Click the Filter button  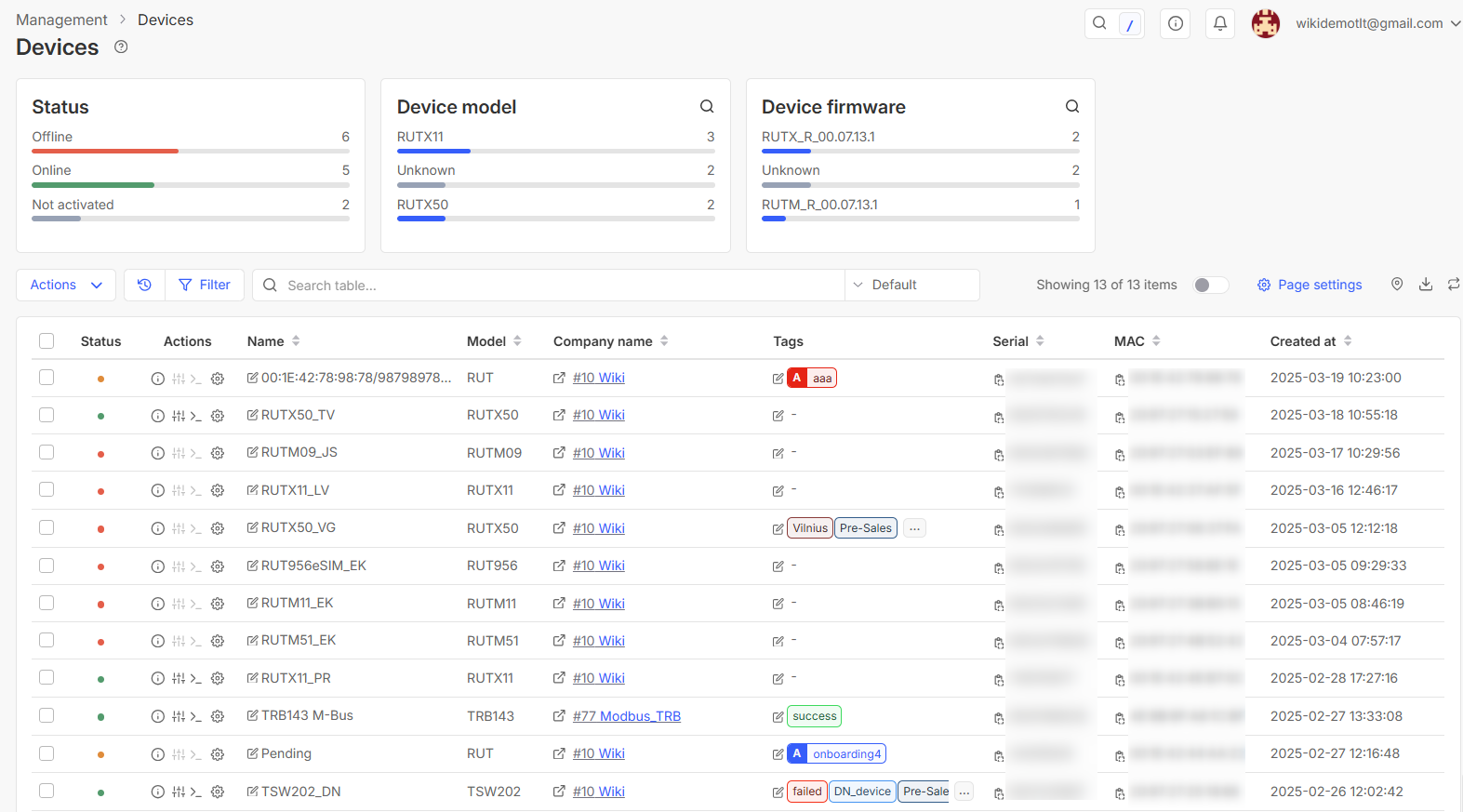click(x=205, y=285)
